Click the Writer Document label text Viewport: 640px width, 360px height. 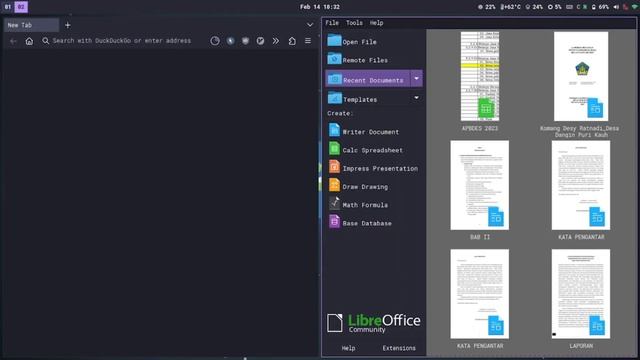coord(371,132)
